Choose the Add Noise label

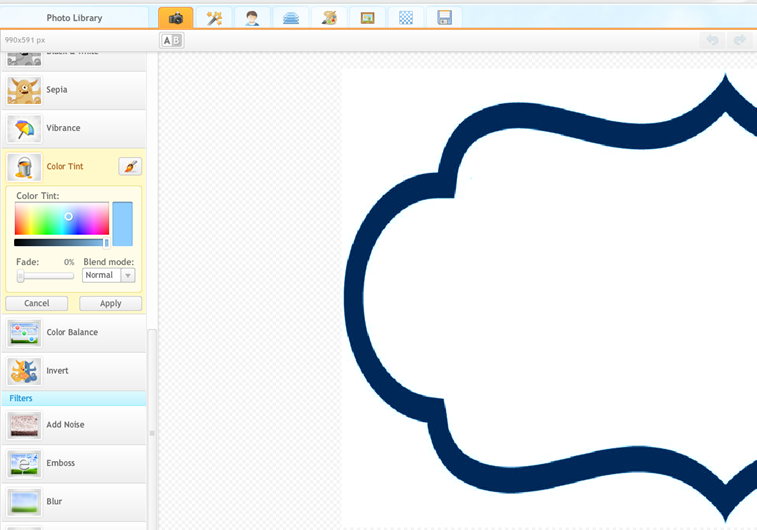pos(66,425)
